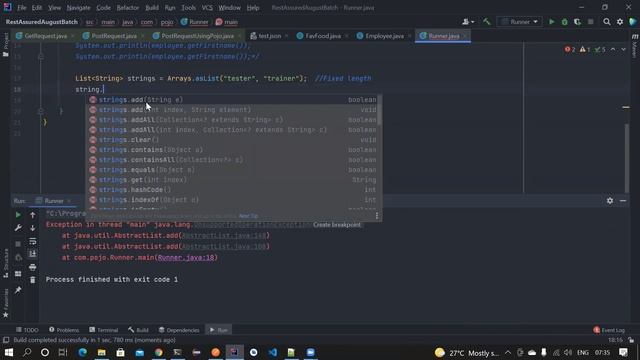Click the Runner breadcrumb in navigation bar
Viewport: 640px width, 360px height.
[x=195, y=22]
